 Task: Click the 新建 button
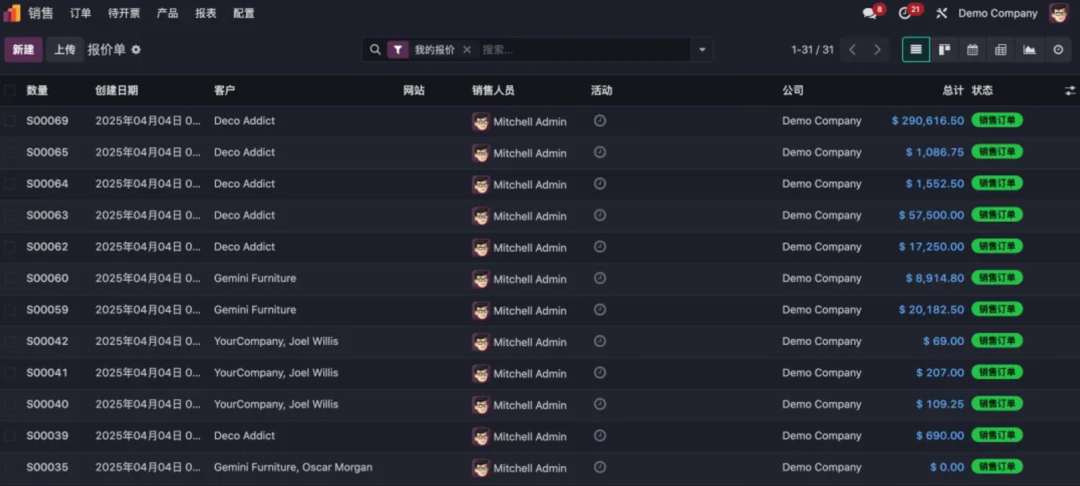click(23, 50)
